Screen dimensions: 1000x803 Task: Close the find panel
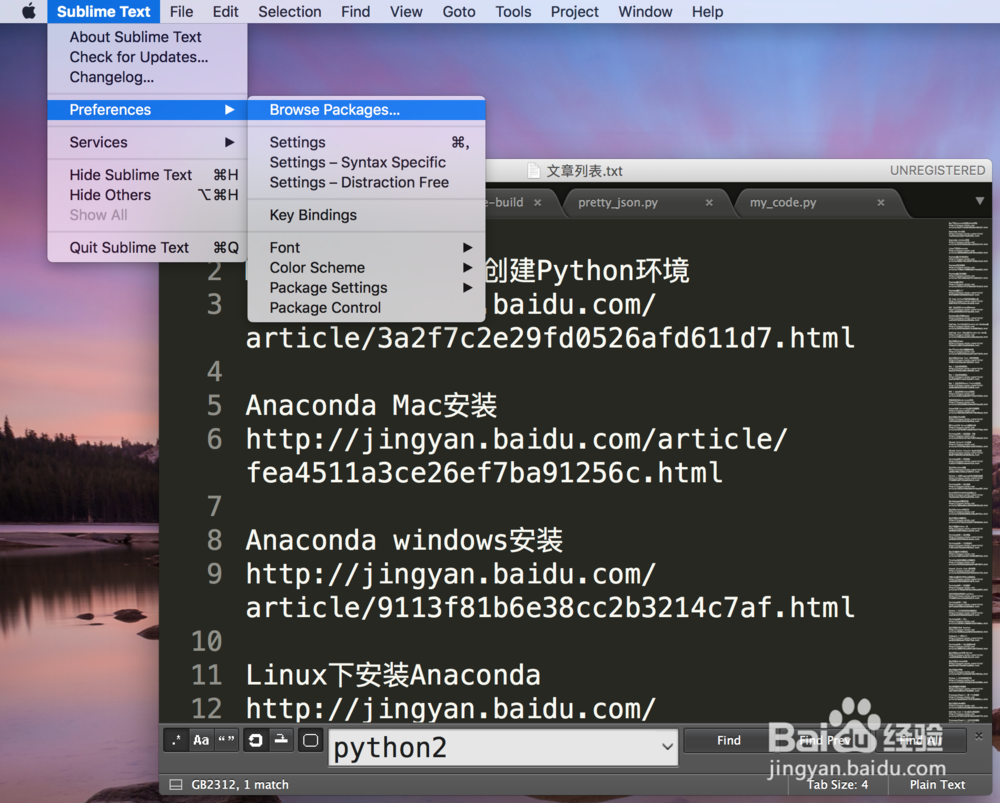(979, 736)
